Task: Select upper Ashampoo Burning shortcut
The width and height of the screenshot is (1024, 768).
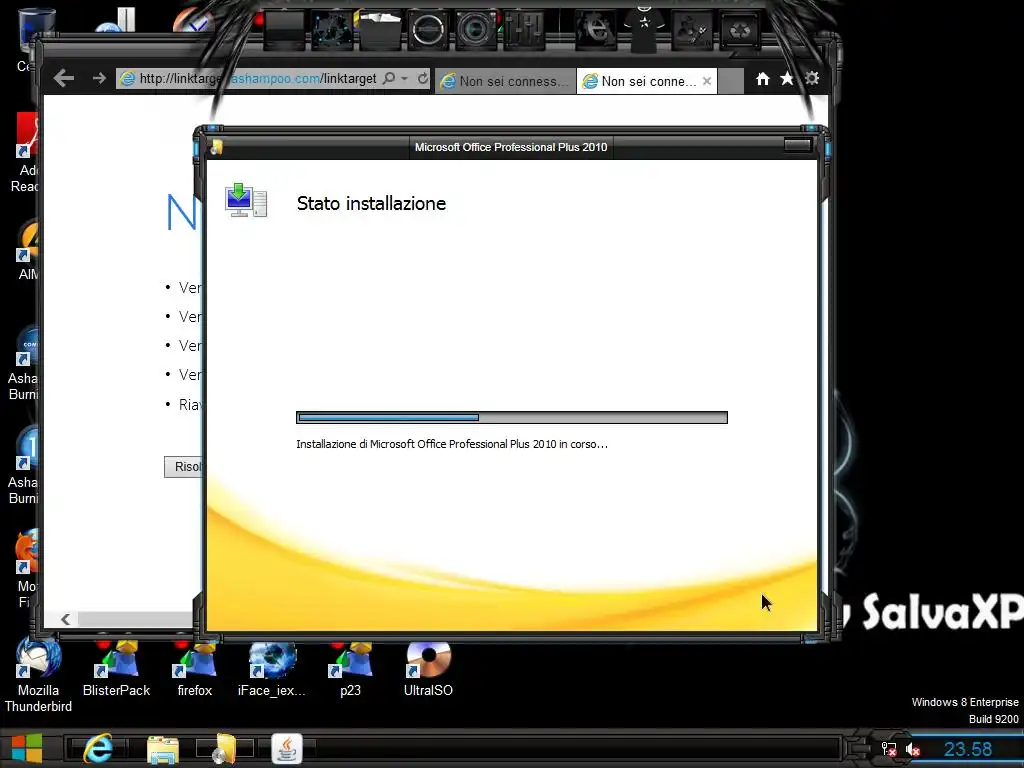Action: (25, 362)
